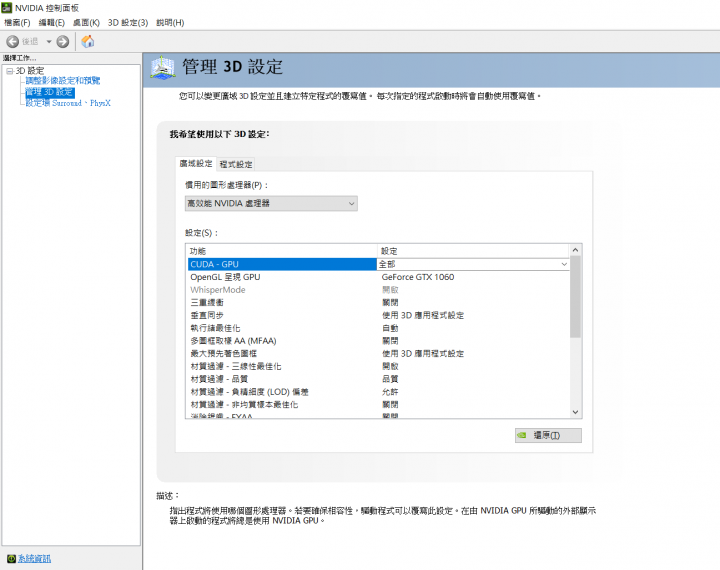The width and height of the screenshot is (720, 570).
Task: Open the 說明(H) menu
Action: click(x=170, y=23)
